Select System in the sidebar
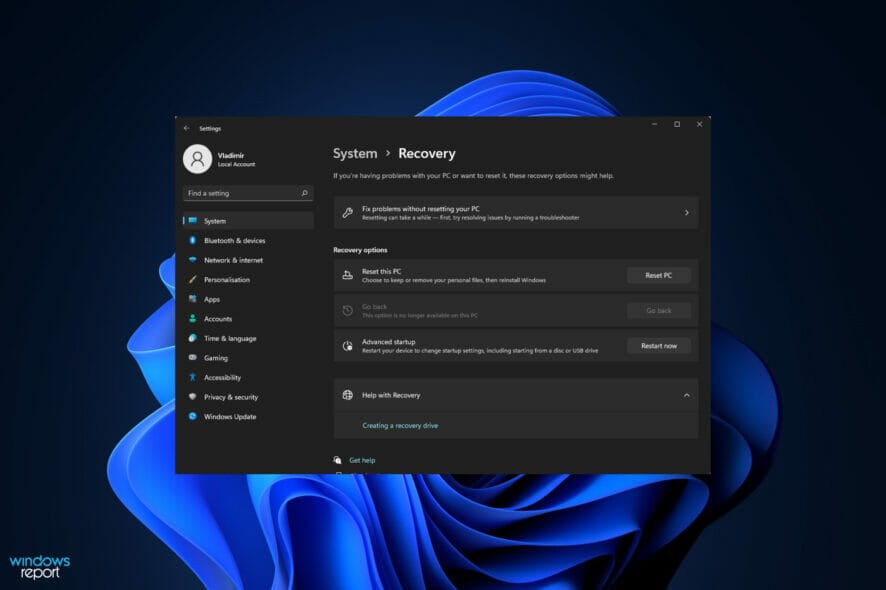The image size is (886, 590). [248, 221]
